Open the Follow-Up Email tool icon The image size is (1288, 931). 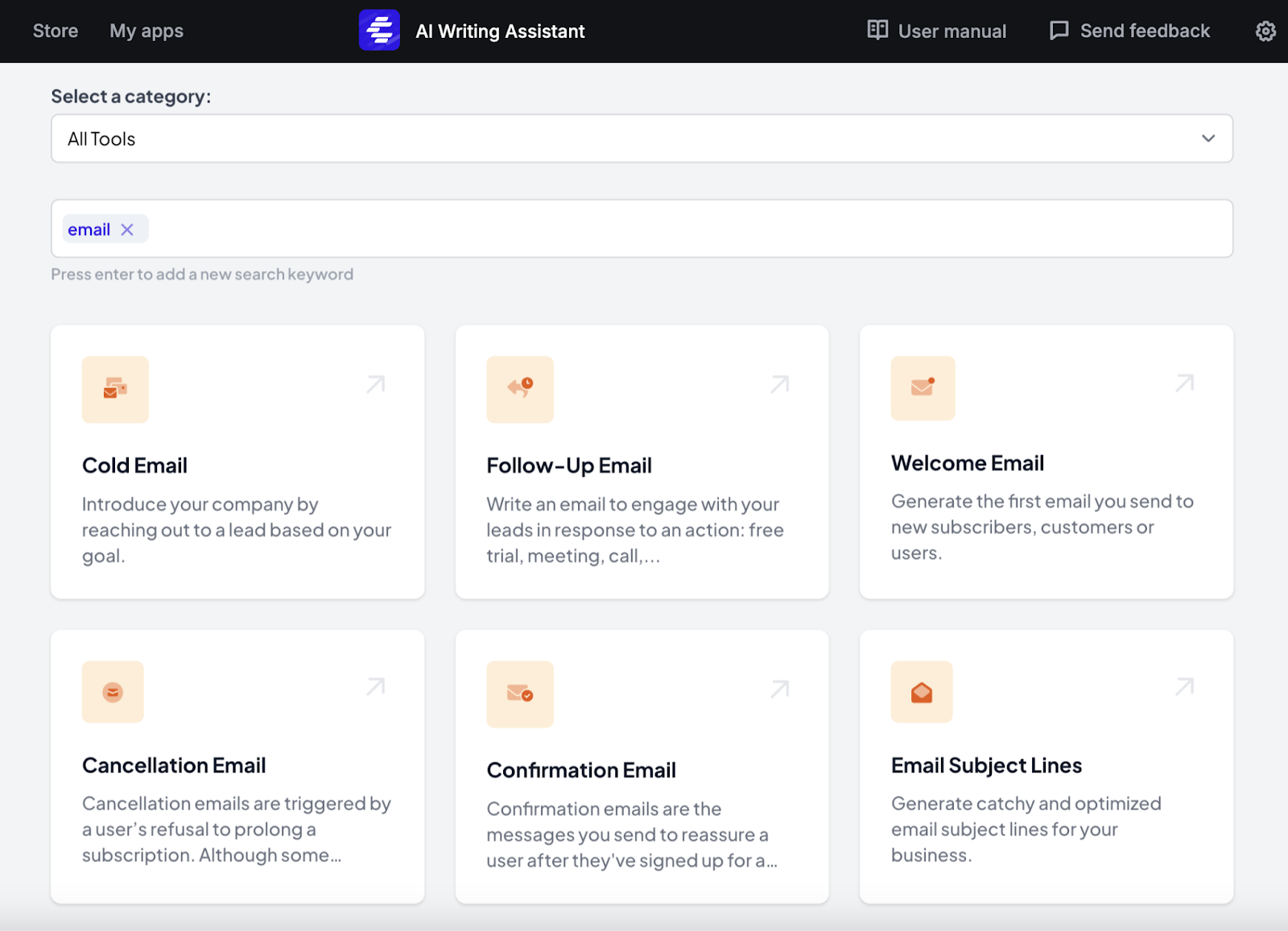520,389
